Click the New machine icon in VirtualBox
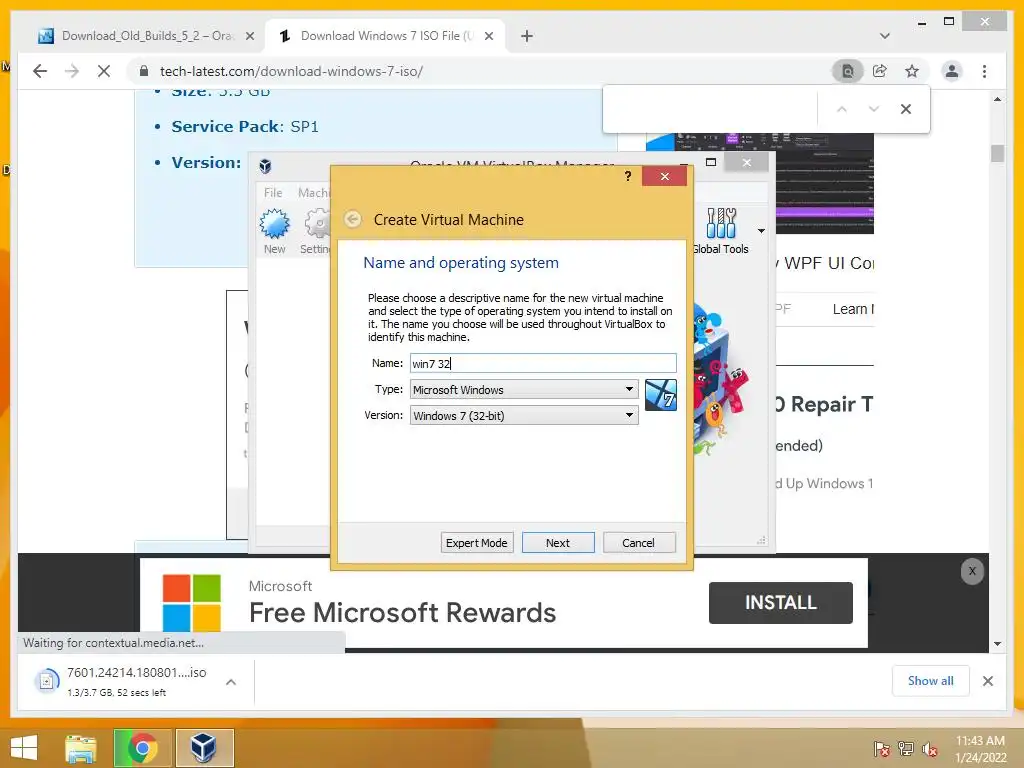This screenshot has height=768, width=1024. 274,231
